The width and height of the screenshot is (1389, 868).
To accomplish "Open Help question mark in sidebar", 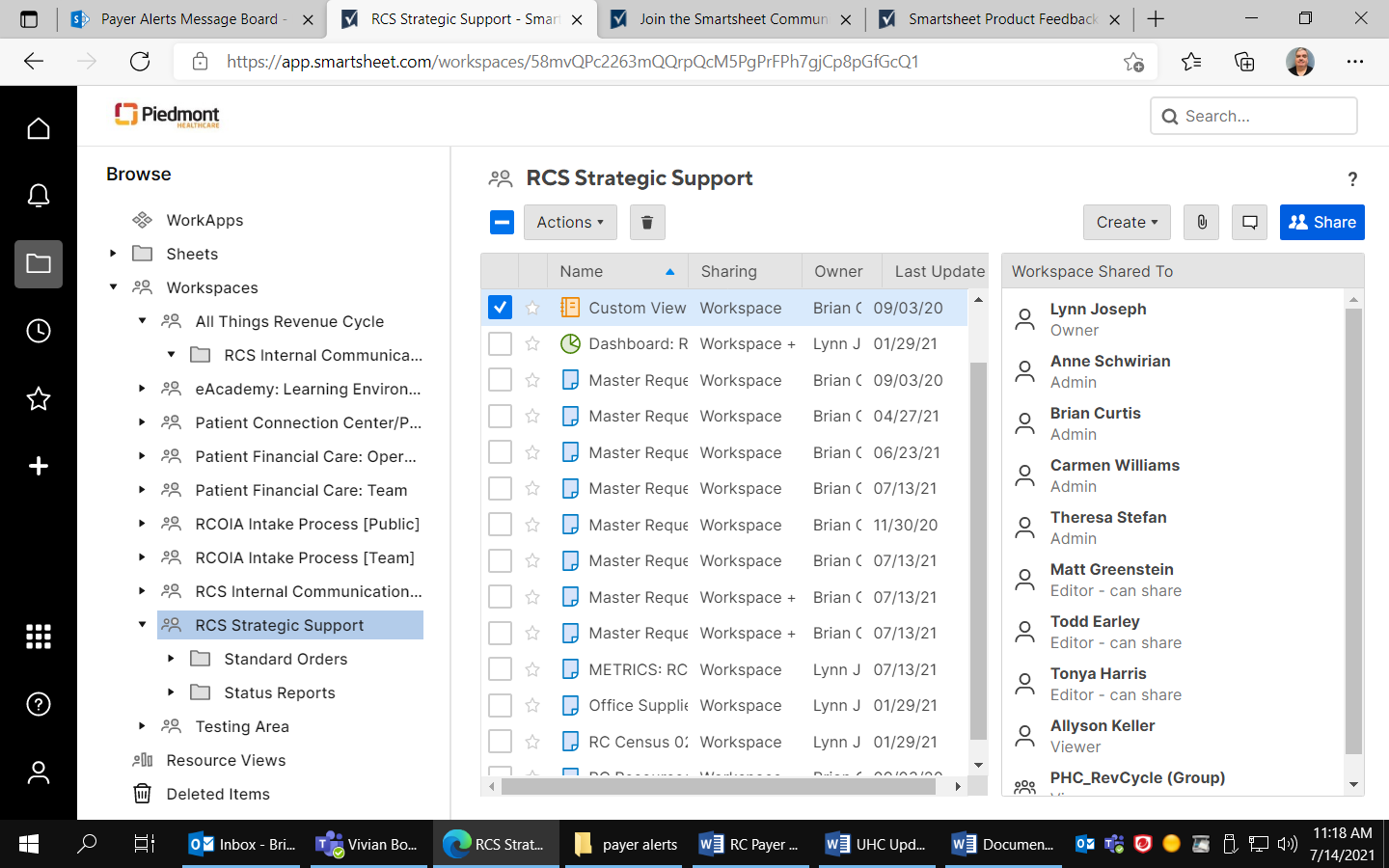I will point(39,704).
